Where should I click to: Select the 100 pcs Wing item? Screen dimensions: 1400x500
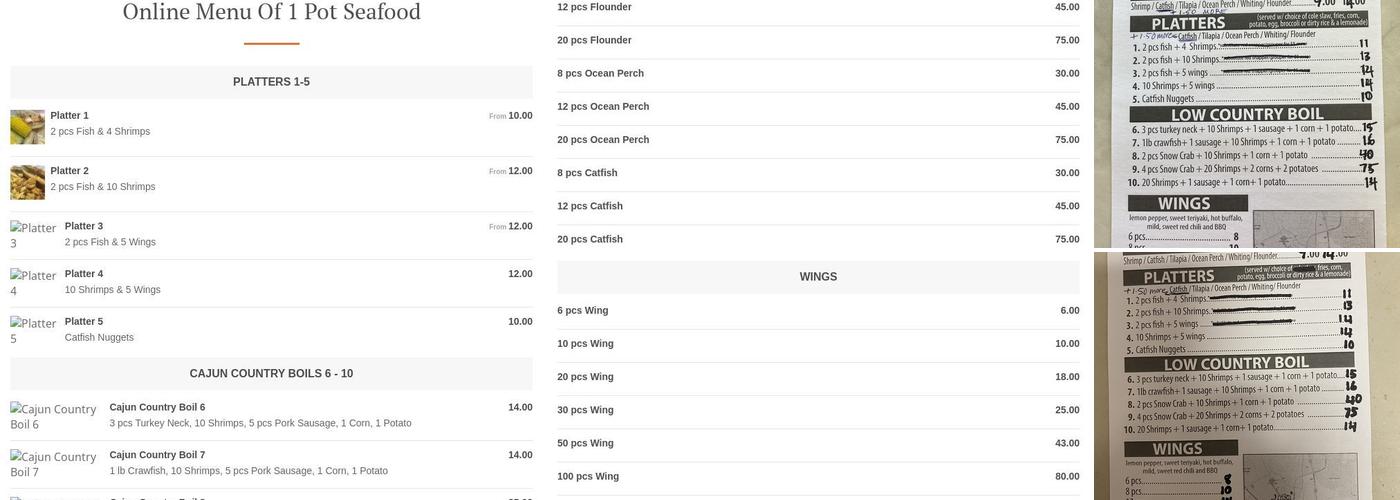(588, 476)
